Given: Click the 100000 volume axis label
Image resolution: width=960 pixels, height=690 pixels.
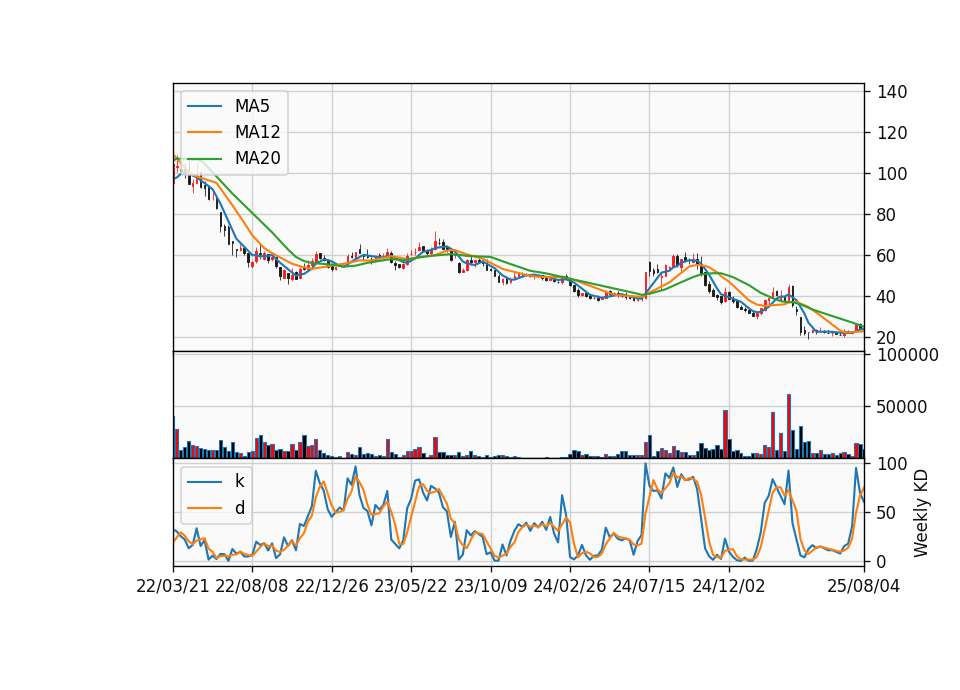Looking at the screenshot, I should coord(908,355).
